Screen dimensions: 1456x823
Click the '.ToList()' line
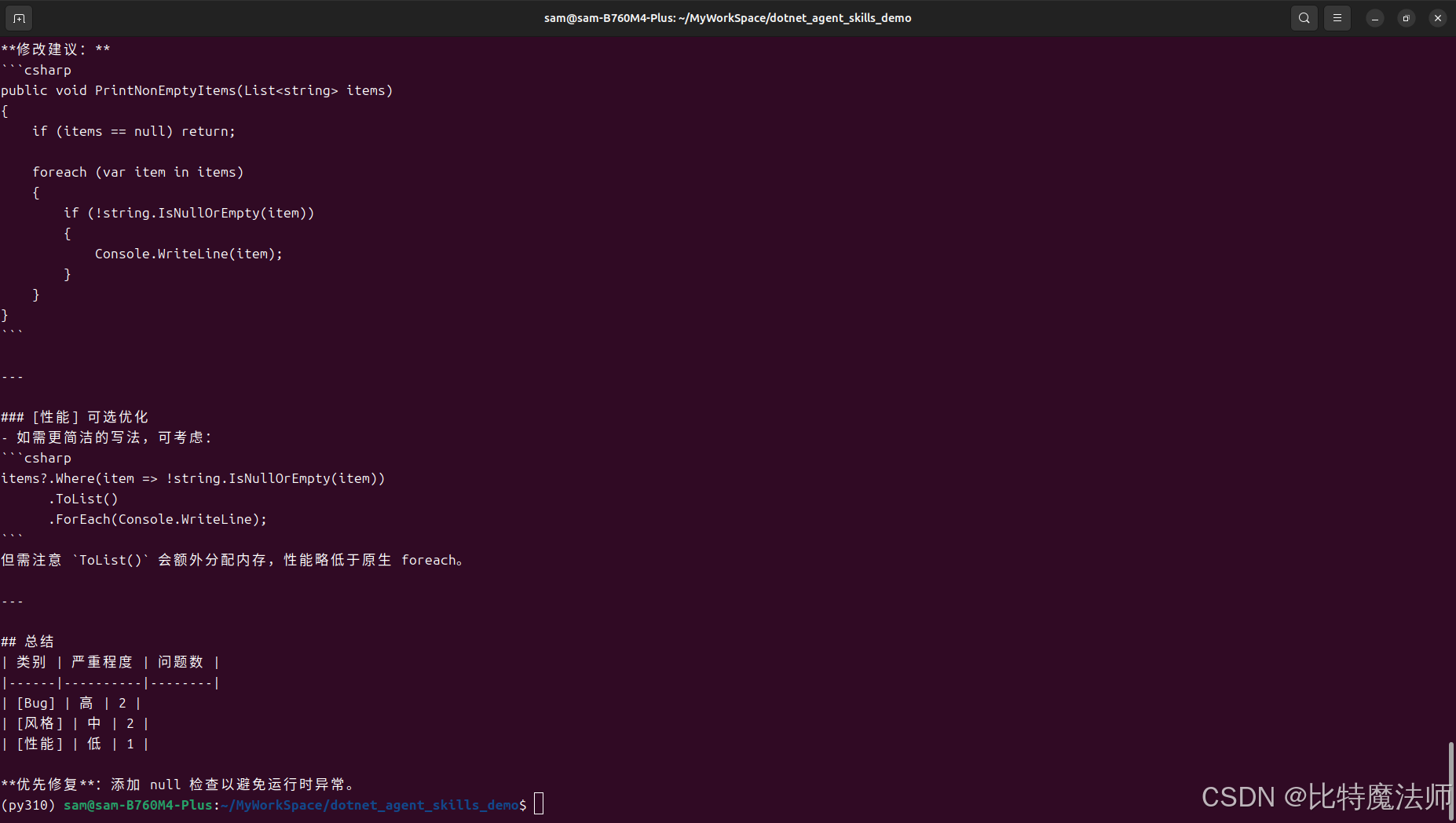pyautogui.click(x=83, y=499)
